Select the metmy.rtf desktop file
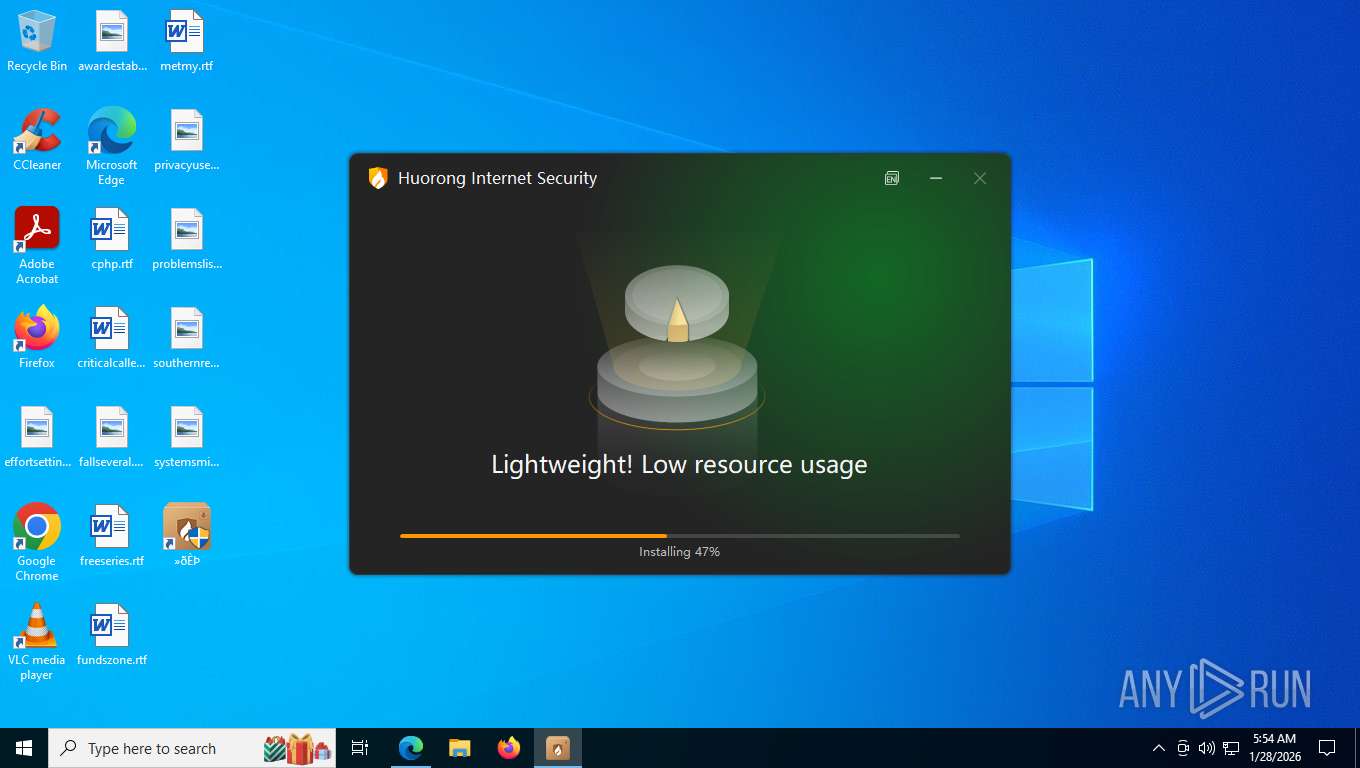The image size is (1360, 768). pyautogui.click(x=187, y=42)
